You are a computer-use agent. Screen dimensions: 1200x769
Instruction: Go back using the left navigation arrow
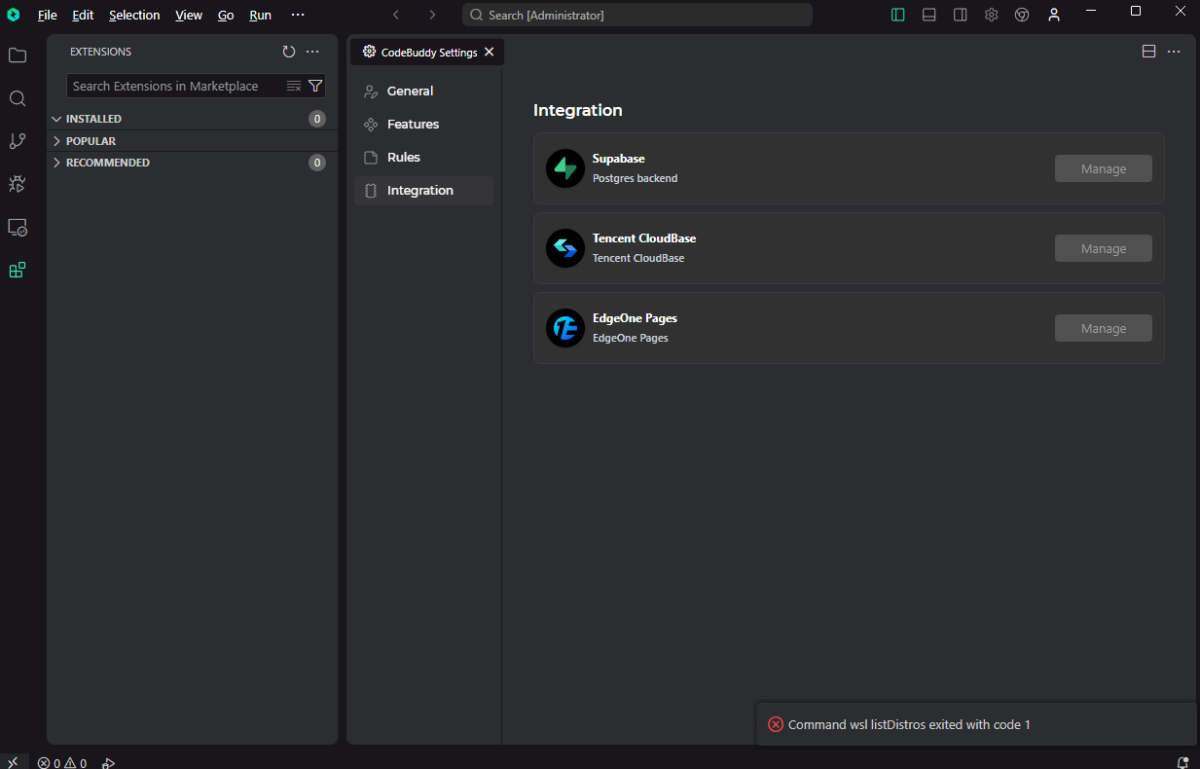(x=396, y=15)
